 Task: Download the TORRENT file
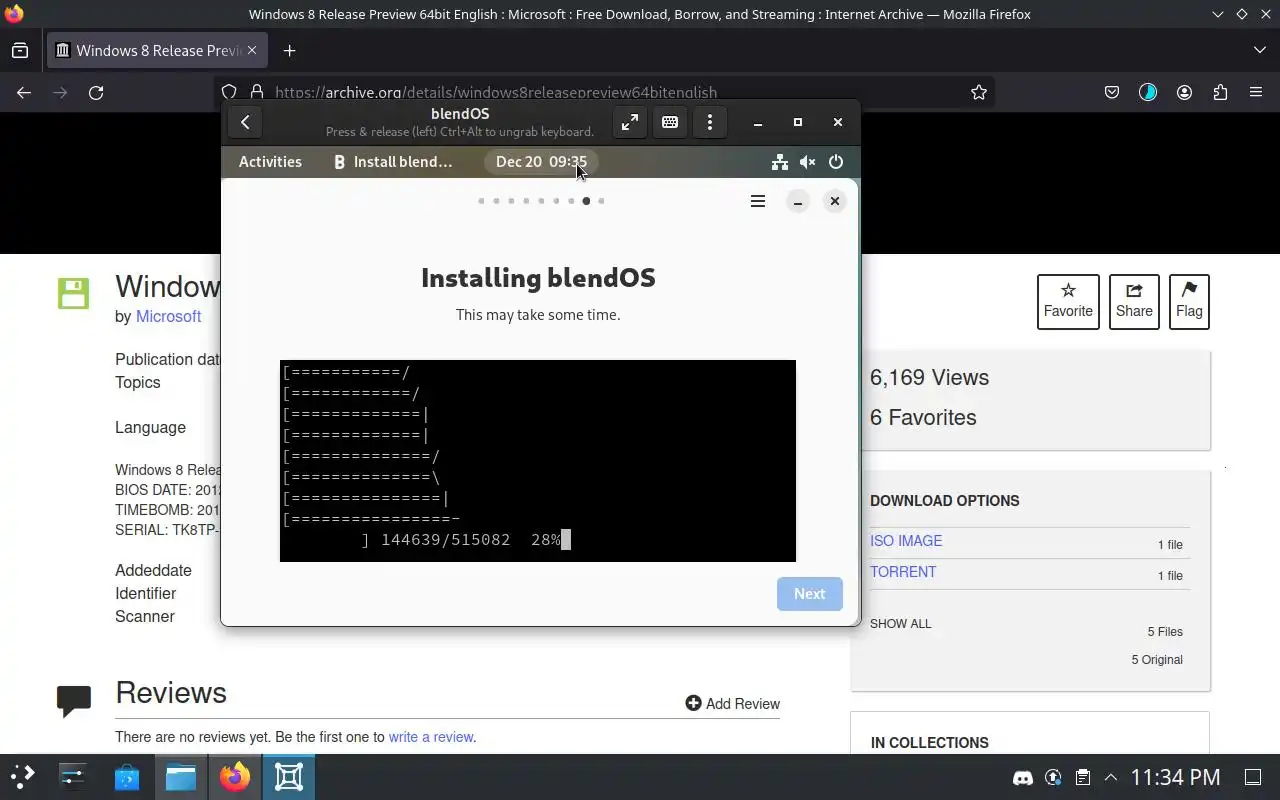tap(903, 572)
